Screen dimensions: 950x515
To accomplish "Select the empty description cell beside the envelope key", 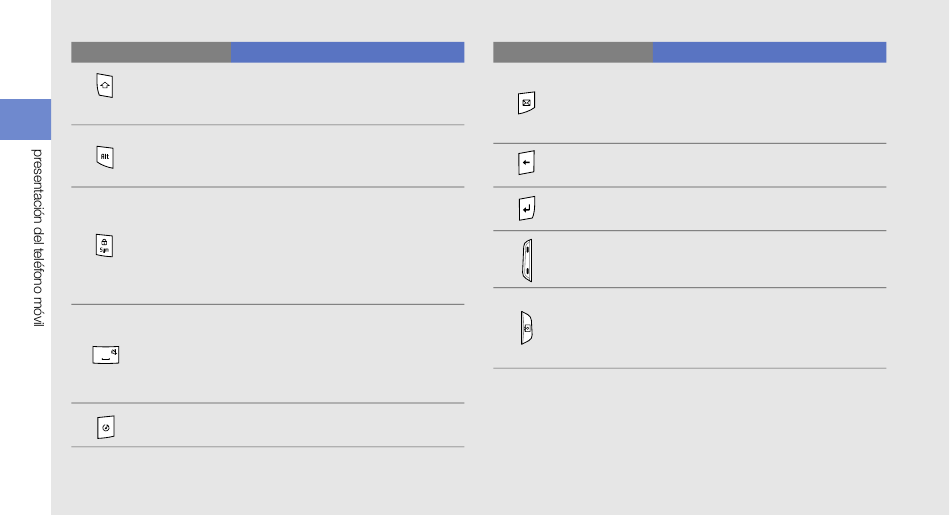I will click(769, 103).
